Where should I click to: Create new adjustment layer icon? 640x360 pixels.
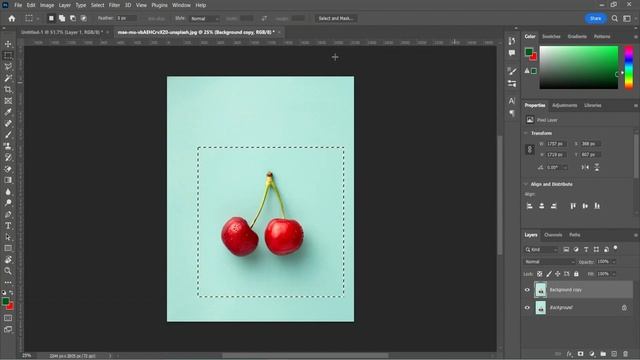point(592,354)
